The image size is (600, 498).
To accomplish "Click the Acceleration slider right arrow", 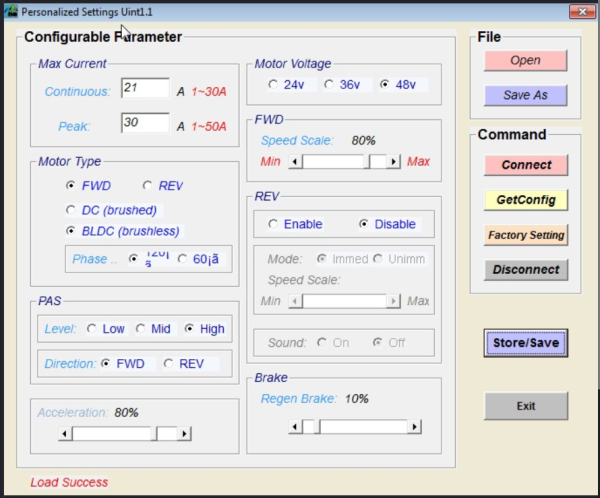I will [184, 434].
